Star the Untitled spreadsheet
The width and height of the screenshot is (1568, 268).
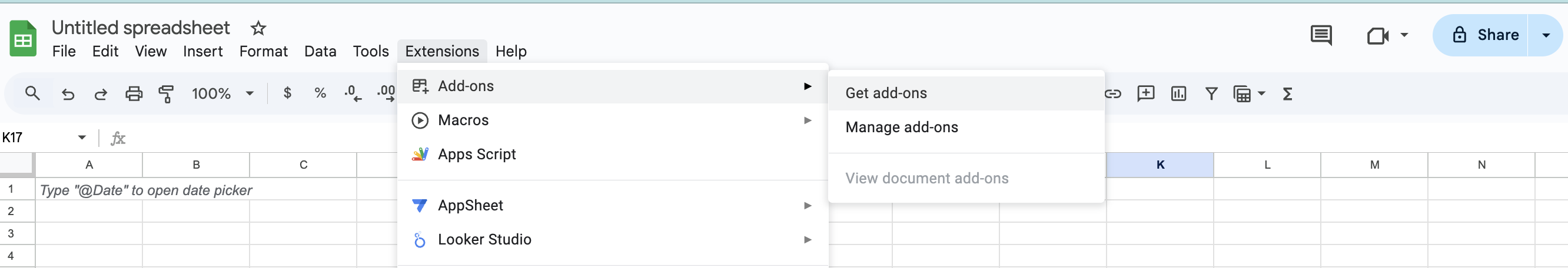(x=258, y=28)
